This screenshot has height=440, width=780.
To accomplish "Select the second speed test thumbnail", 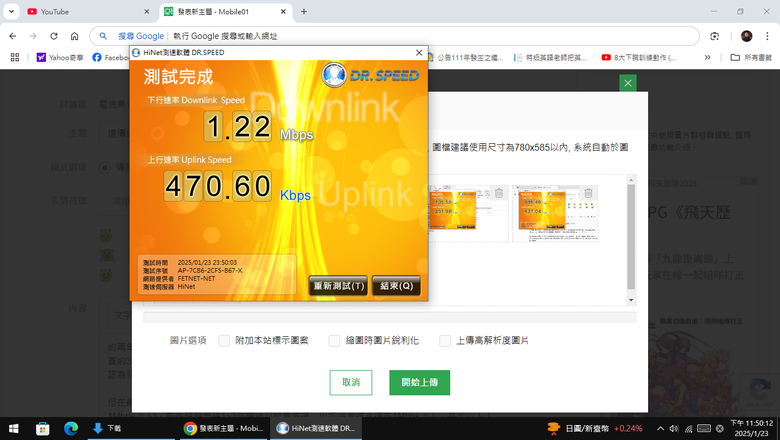I will point(542,211).
